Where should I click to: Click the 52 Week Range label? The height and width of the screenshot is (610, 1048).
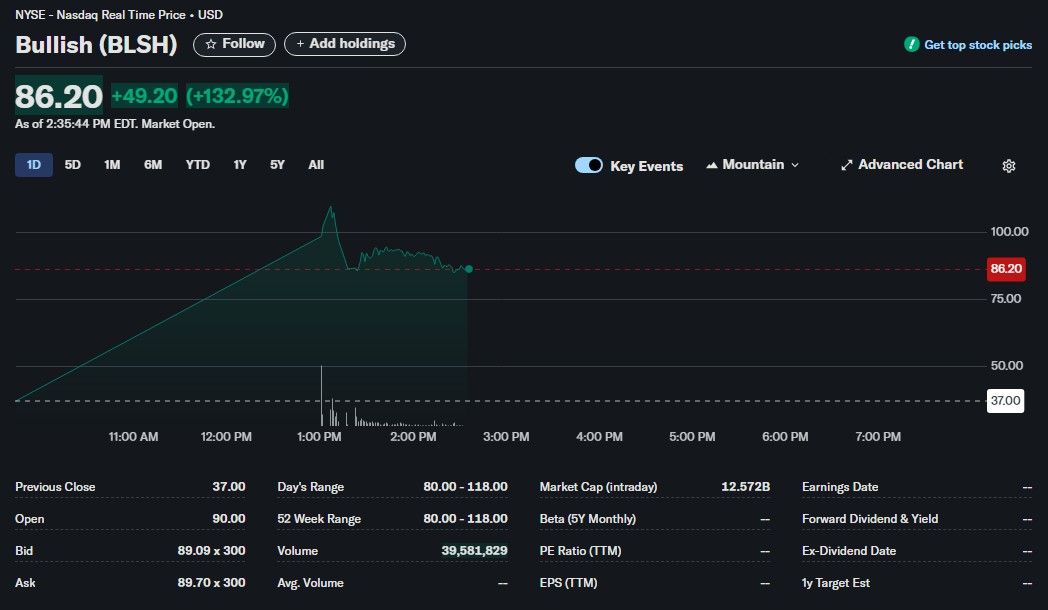pyautogui.click(x=319, y=519)
